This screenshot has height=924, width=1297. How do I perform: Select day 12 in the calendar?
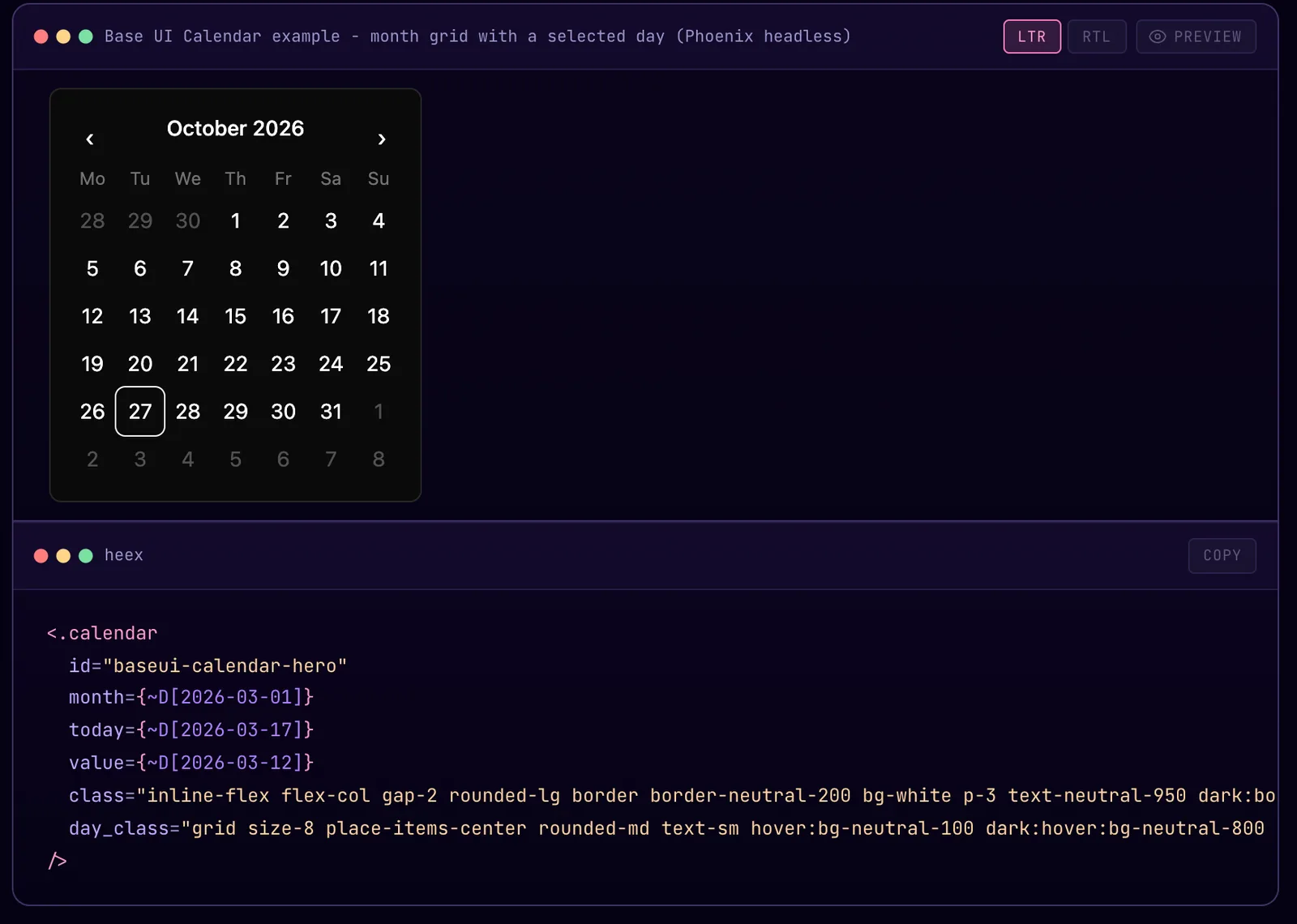92,316
